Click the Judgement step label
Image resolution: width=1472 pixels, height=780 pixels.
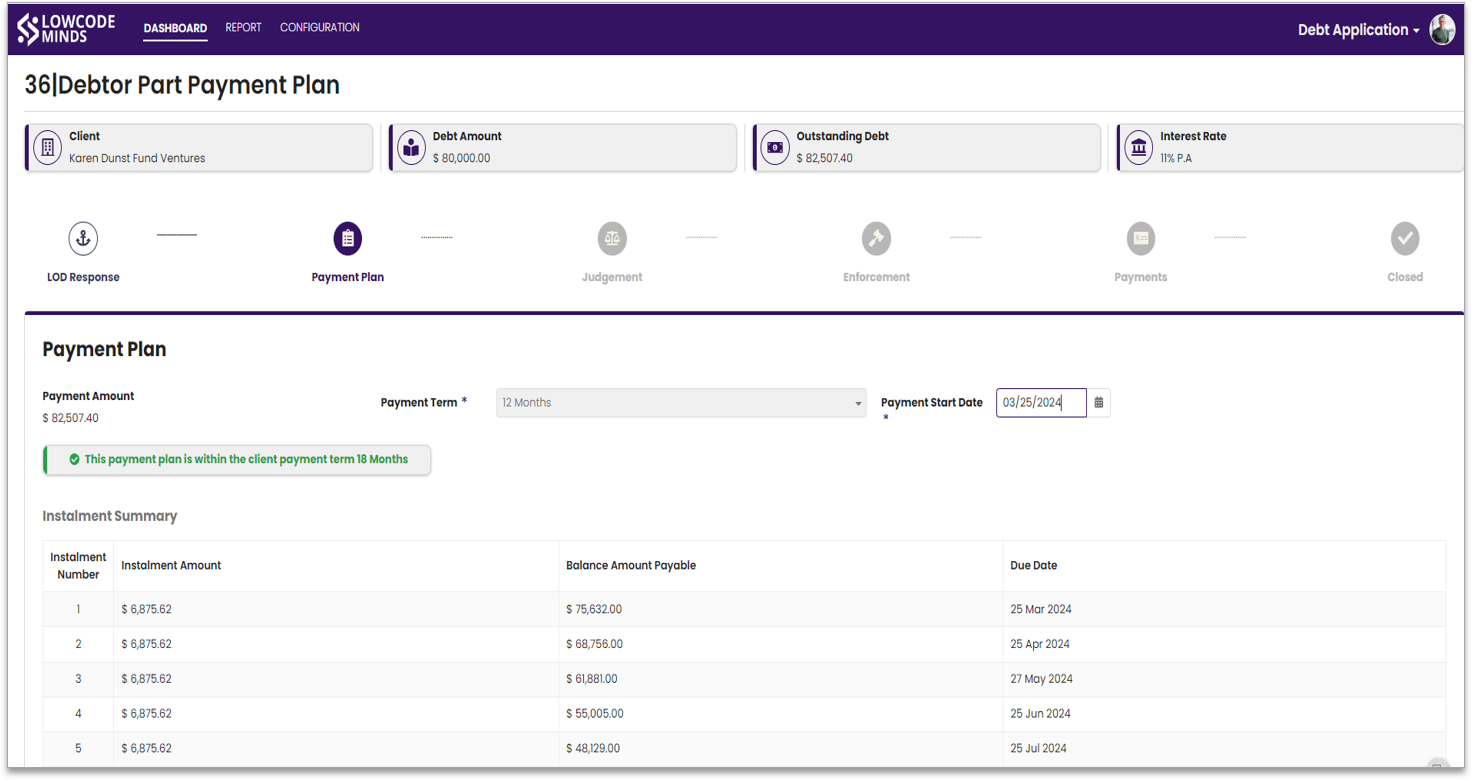coord(612,277)
